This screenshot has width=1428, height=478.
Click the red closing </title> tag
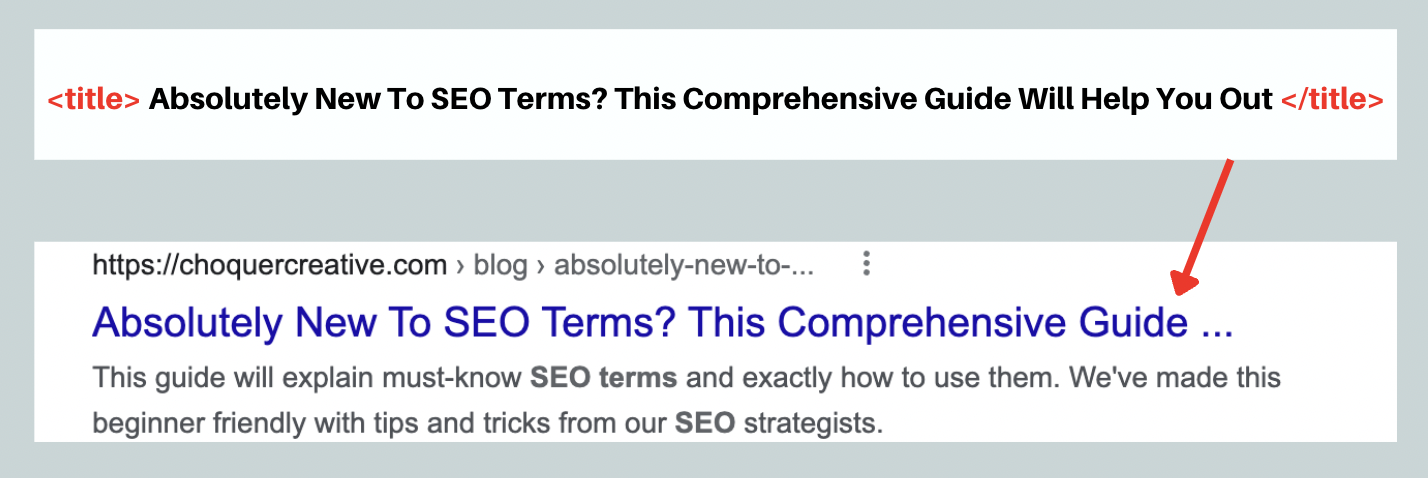[x=1332, y=100]
